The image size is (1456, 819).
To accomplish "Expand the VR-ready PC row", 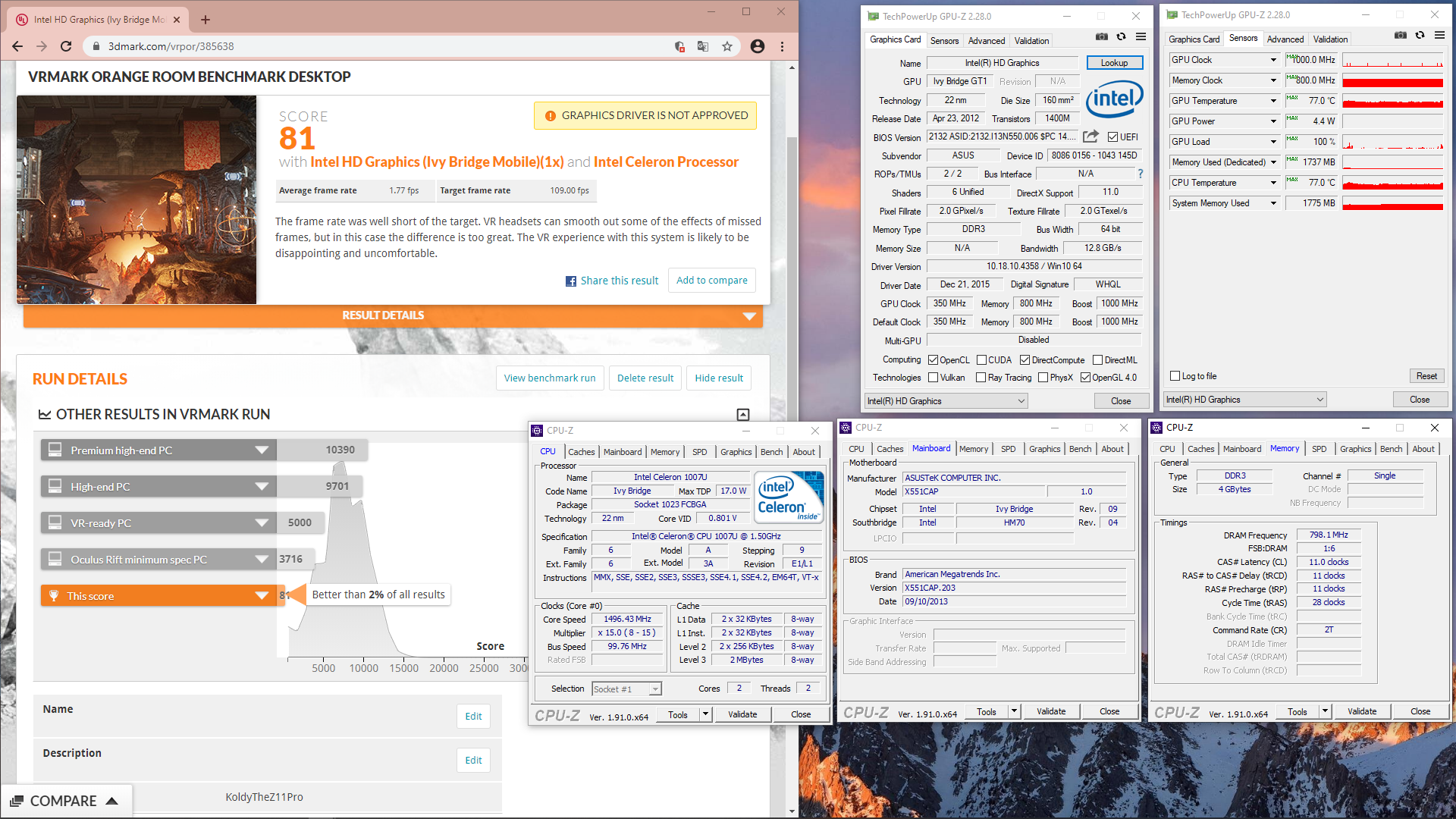I will coord(262,523).
